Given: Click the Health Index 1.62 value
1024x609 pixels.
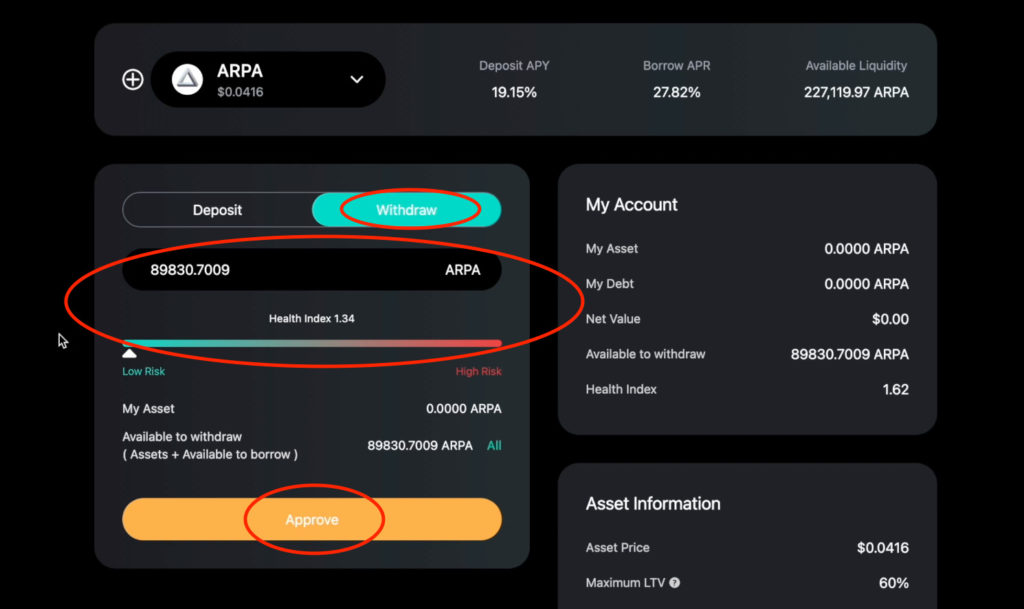Looking at the screenshot, I should pyautogui.click(x=895, y=390).
